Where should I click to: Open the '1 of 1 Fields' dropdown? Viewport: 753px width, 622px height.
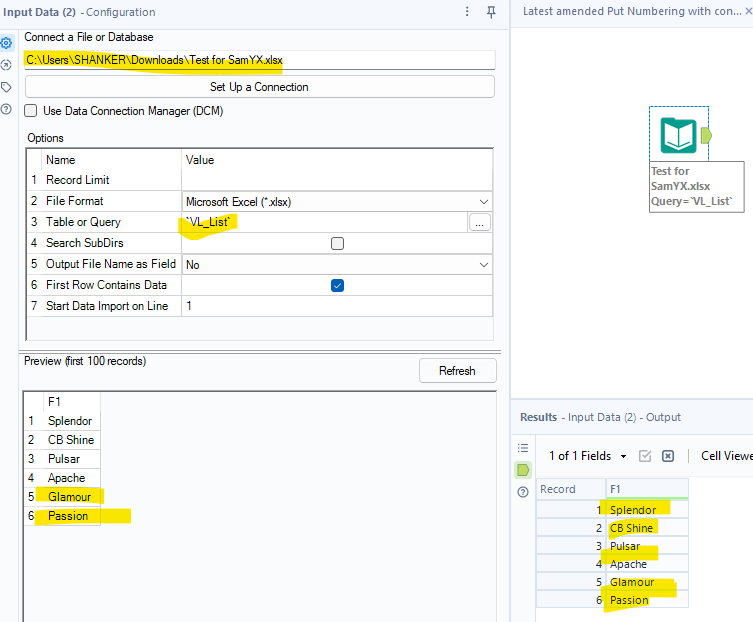click(588, 456)
